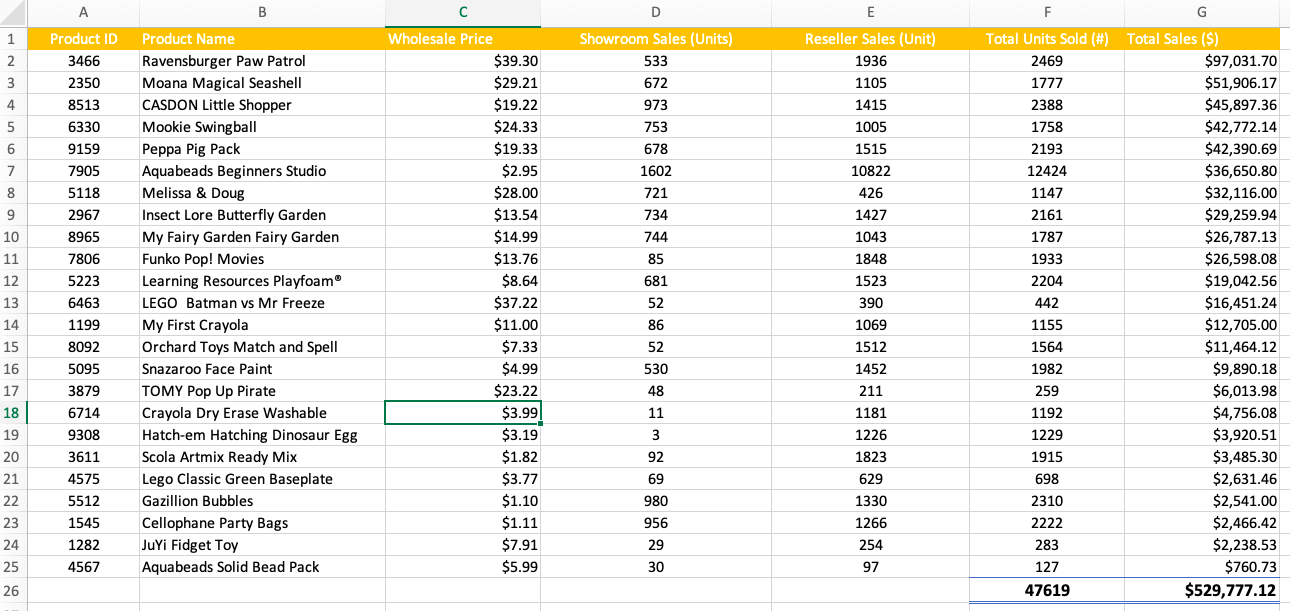Click the $97,031.70 total sales cell
The width and height of the screenshot is (1290, 611).
(x=1201, y=61)
